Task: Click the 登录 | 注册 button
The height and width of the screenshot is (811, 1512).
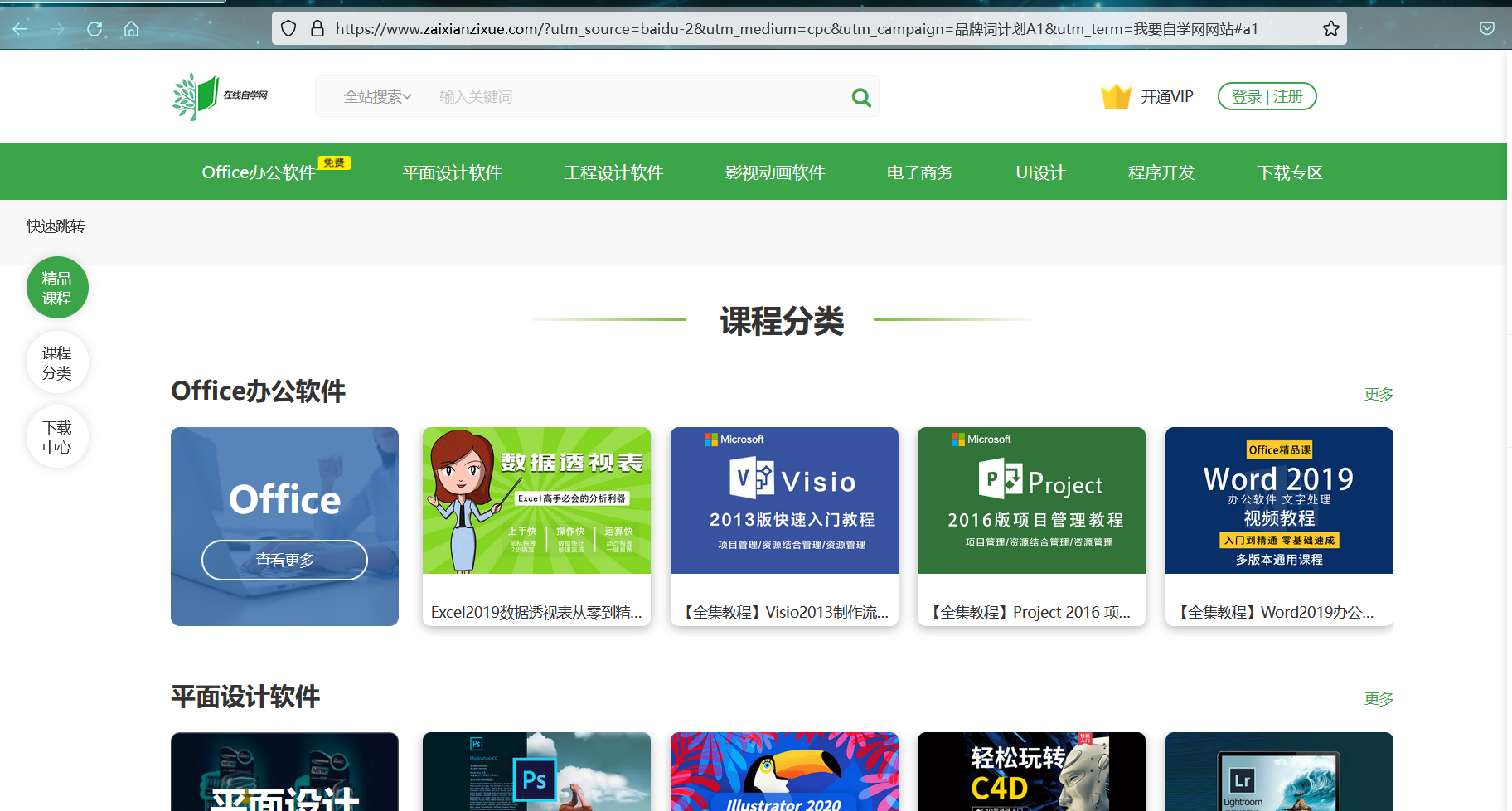Action: coord(1267,96)
